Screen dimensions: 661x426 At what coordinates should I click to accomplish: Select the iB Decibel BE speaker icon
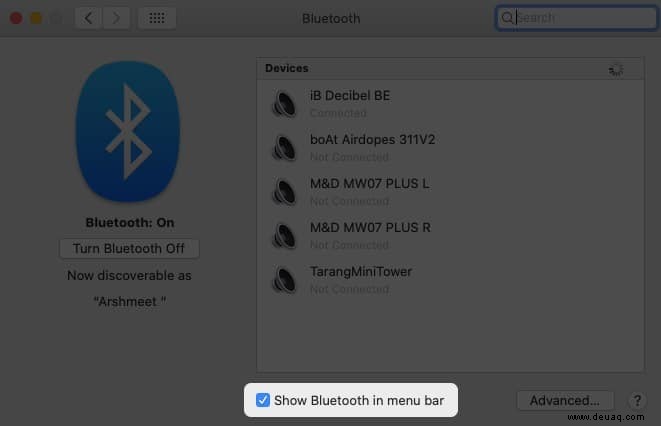(285, 104)
